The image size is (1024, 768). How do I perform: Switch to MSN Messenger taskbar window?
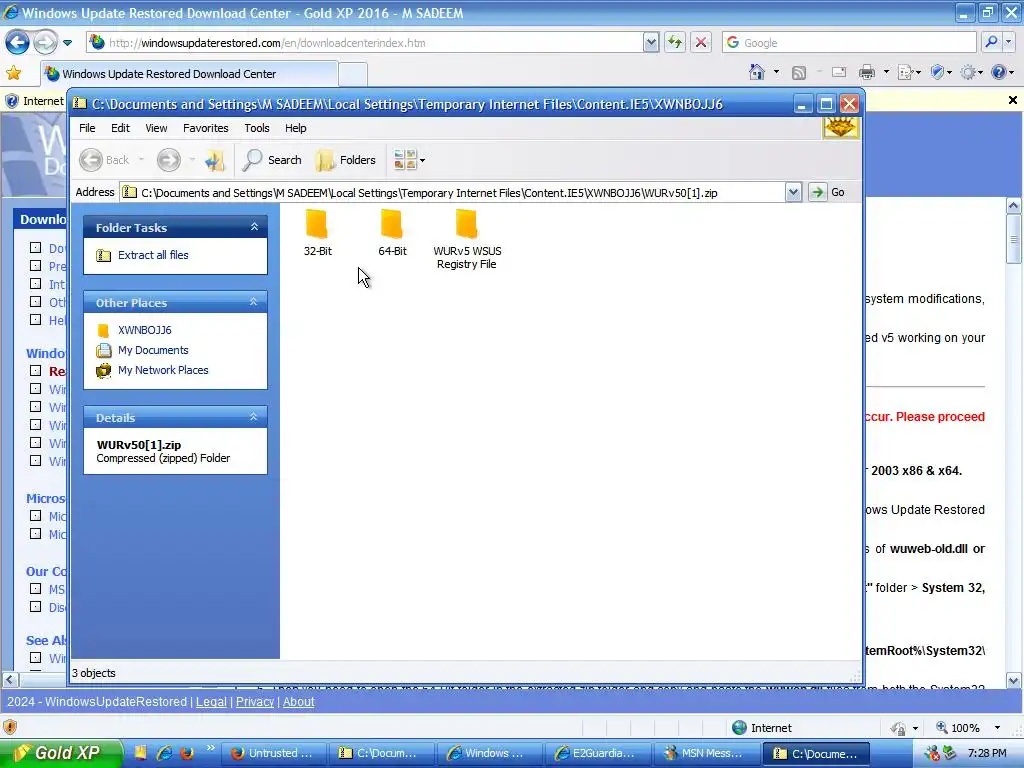705,753
